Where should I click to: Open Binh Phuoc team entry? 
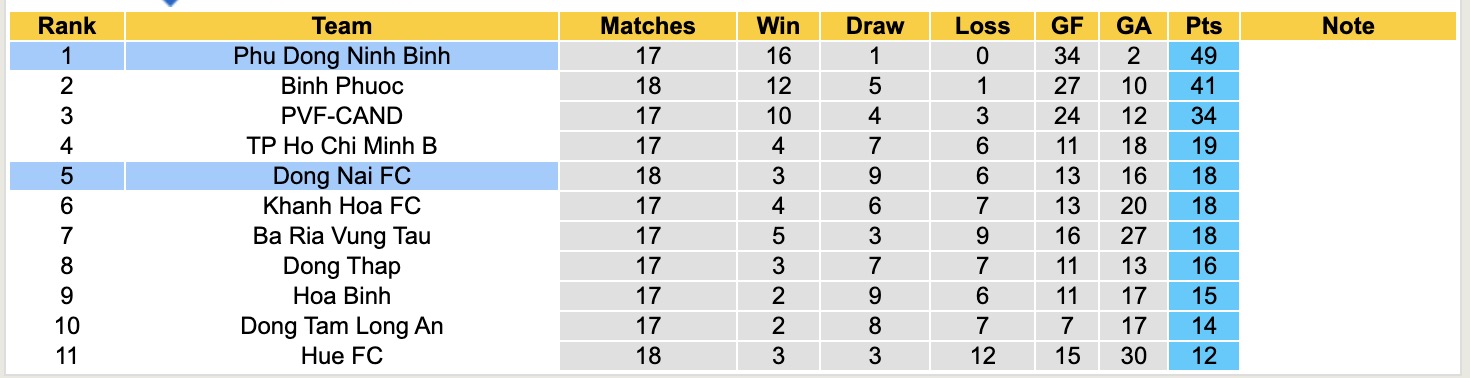click(x=342, y=86)
